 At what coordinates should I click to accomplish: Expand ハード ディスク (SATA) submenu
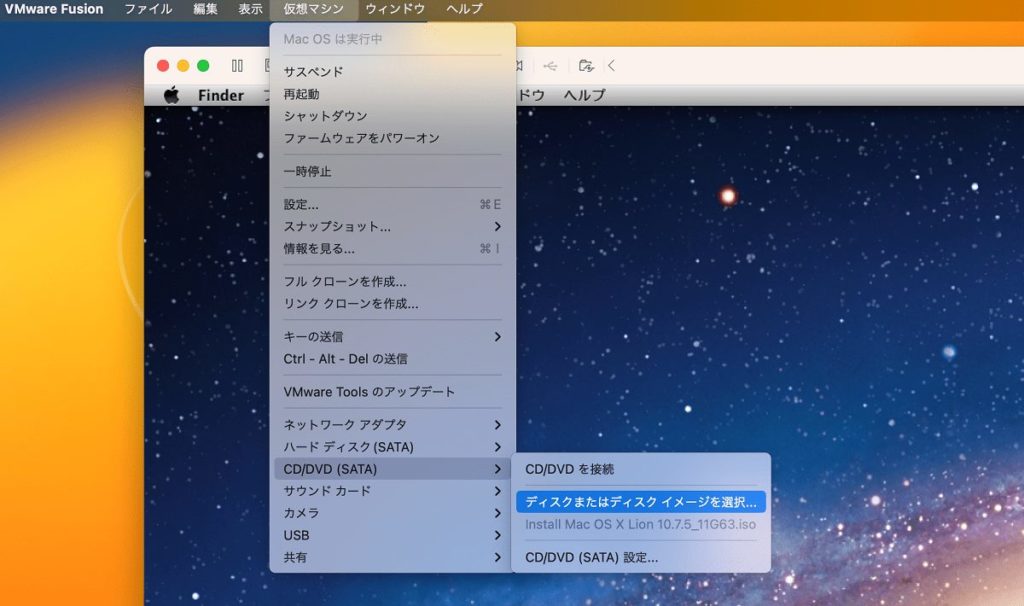392,447
